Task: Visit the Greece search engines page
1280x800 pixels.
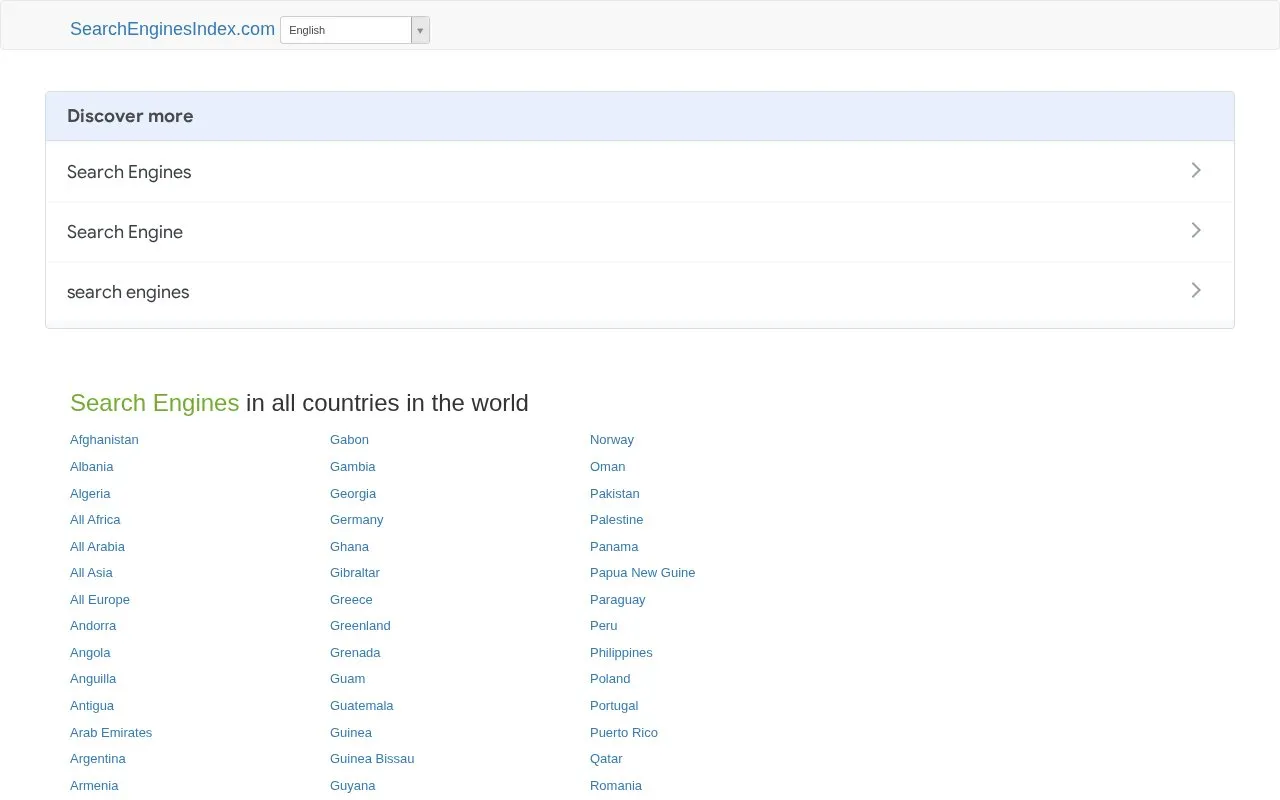Action: click(351, 600)
